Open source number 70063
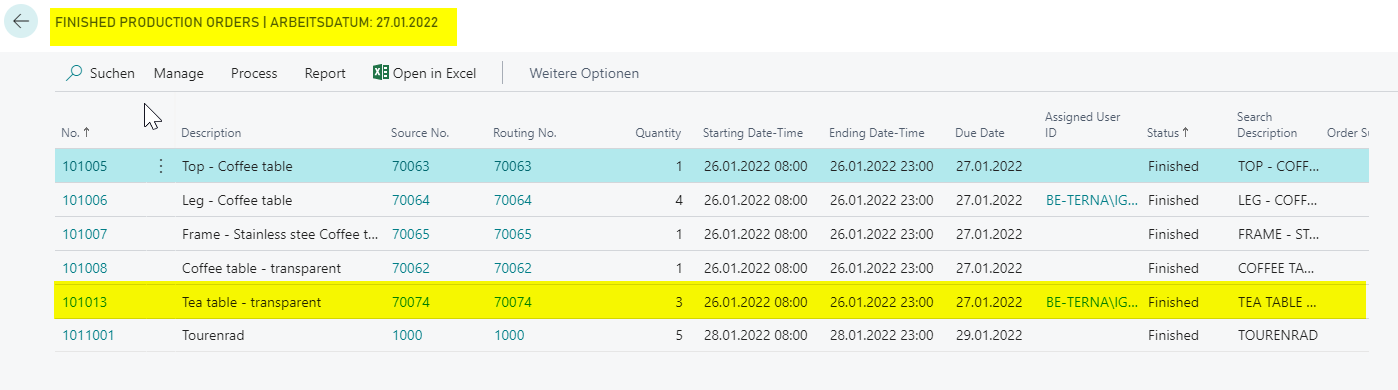 (x=411, y=166)
